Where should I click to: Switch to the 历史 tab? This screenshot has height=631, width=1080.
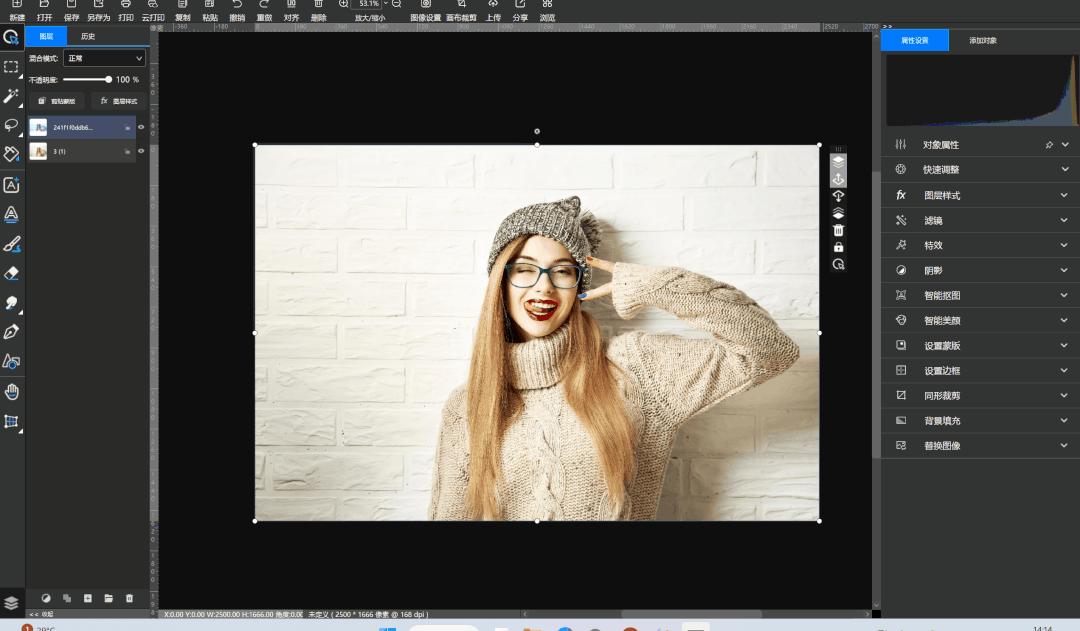tap(88, 37)
